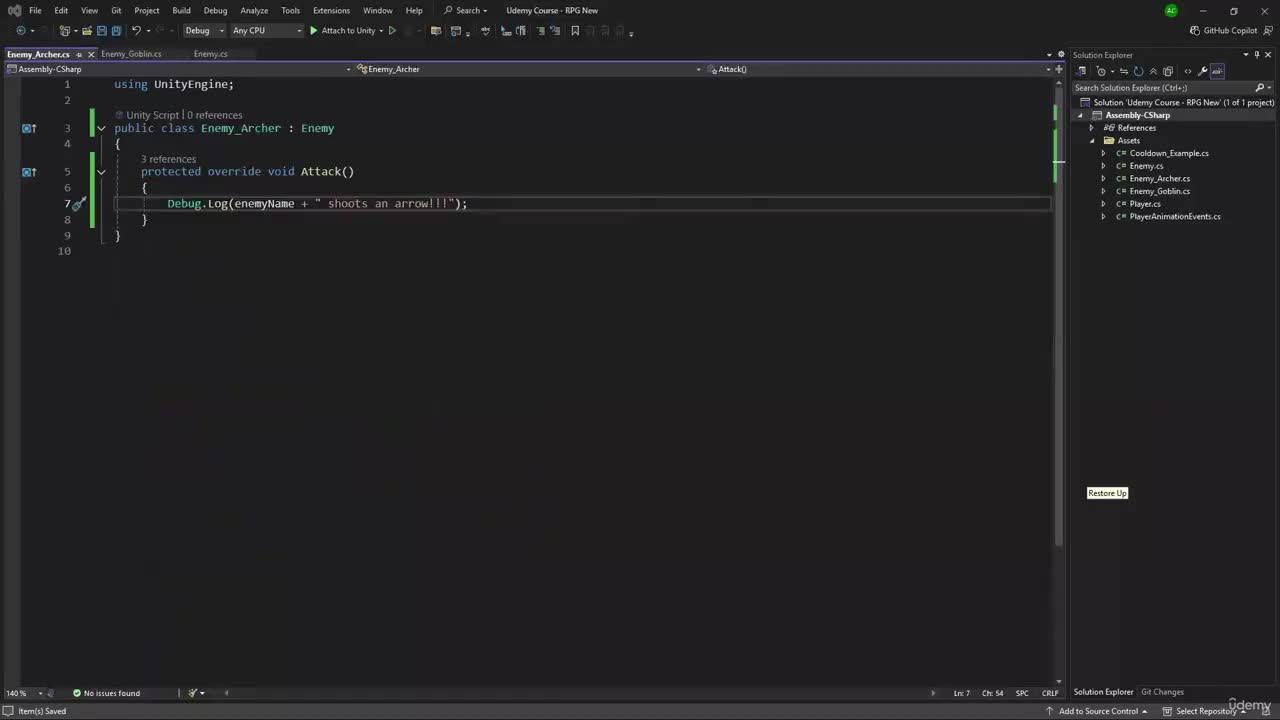Screen dimensions: 1280x720
Task: Click the New Item toolbar icon
Action: coord(64,31)
